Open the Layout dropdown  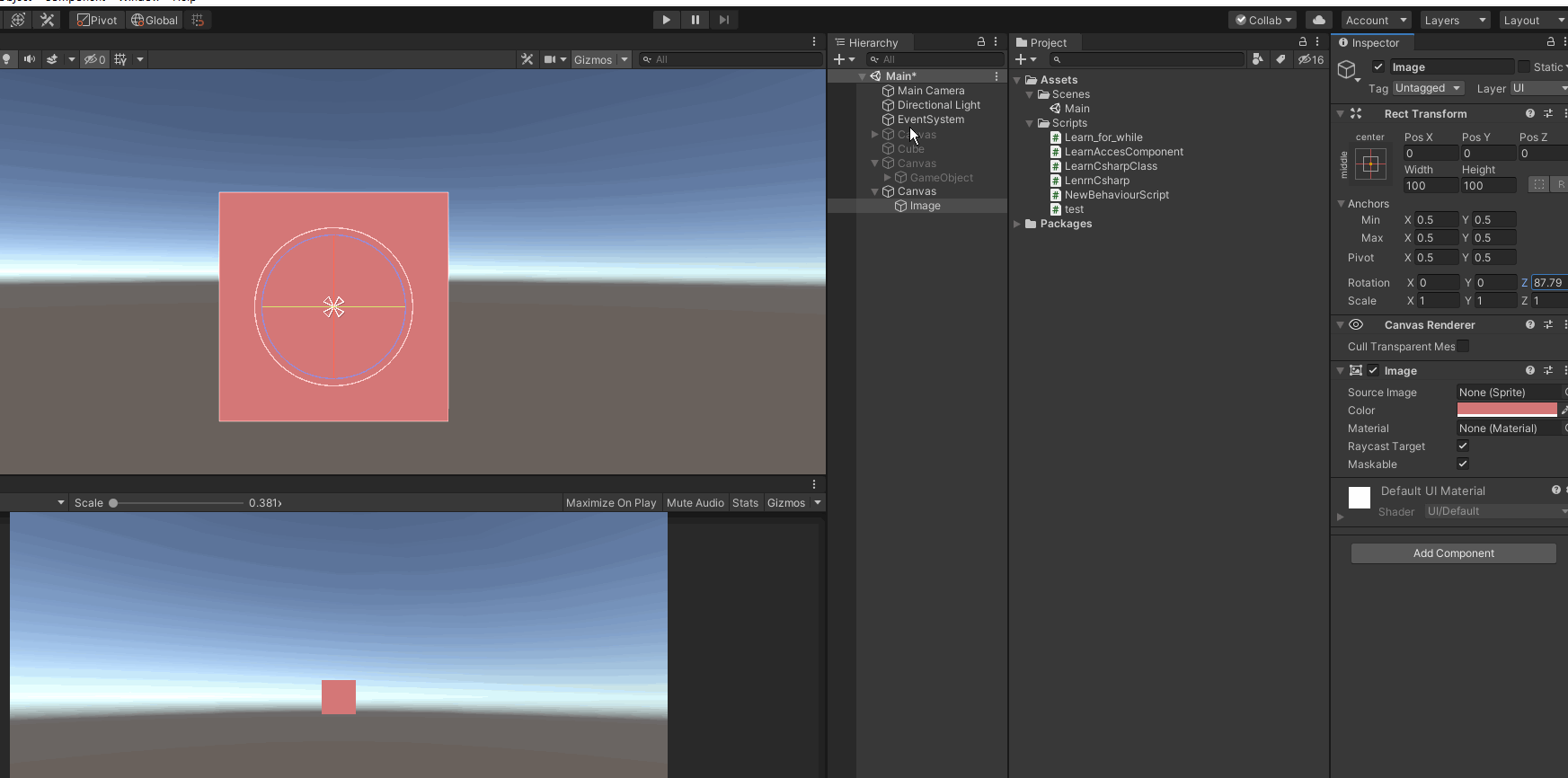pos(1533,20)
